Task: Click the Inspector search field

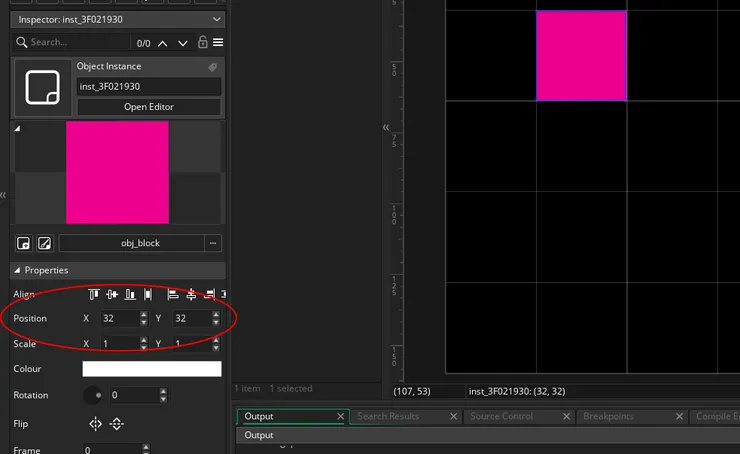Action: tap(71, 42)
